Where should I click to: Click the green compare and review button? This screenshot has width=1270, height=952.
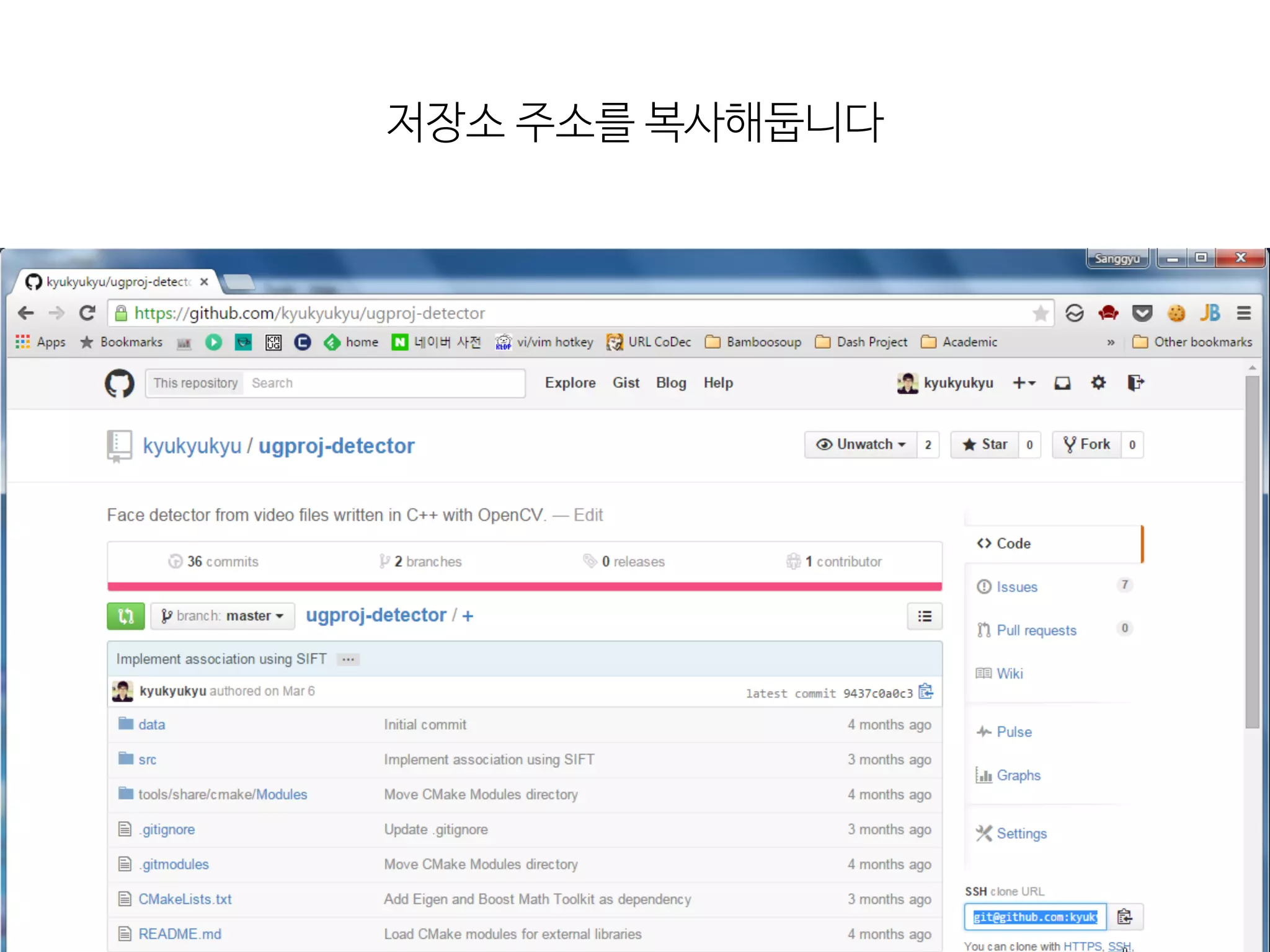point(126,616)
